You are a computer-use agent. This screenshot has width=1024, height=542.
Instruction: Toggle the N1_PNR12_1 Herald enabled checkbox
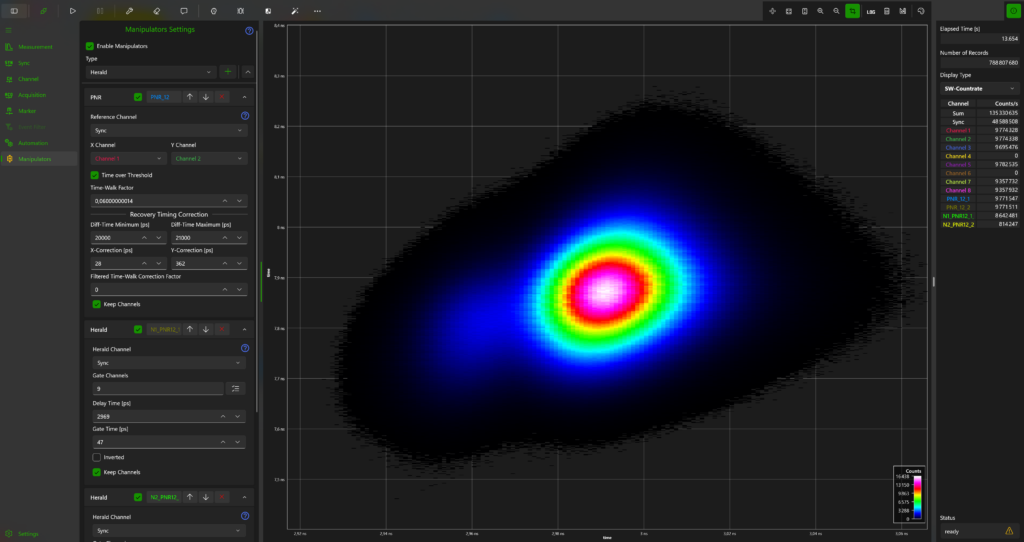[x=138, y=330]
